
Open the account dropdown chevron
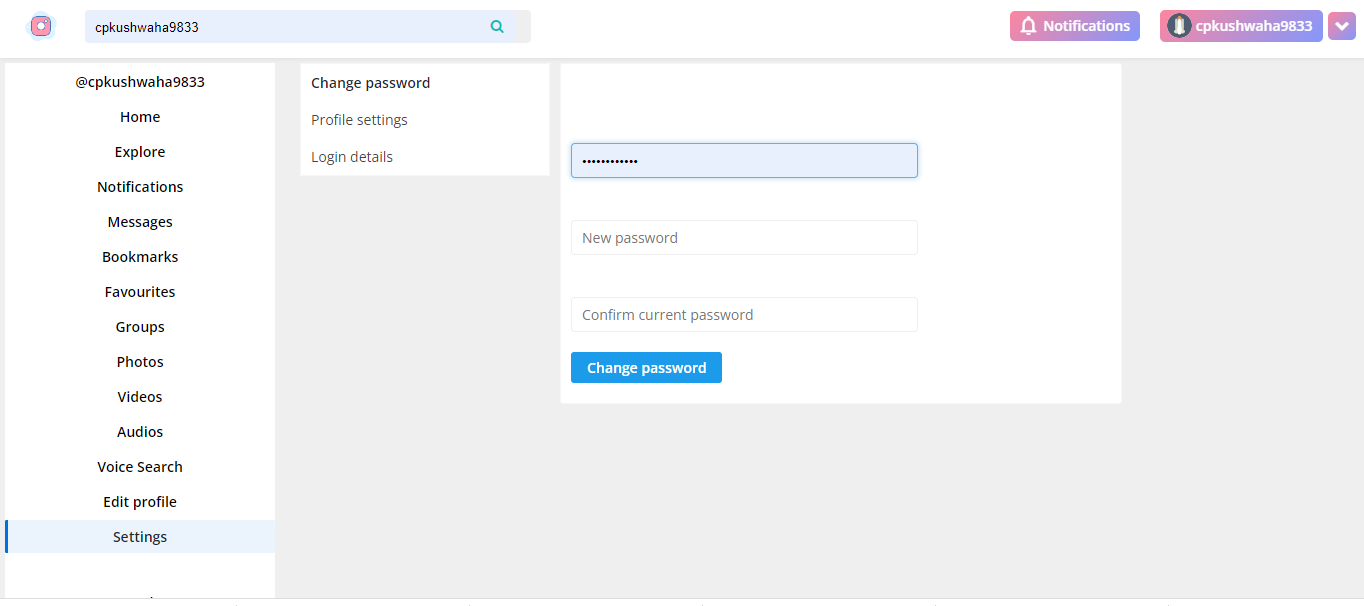[1341, 25]
